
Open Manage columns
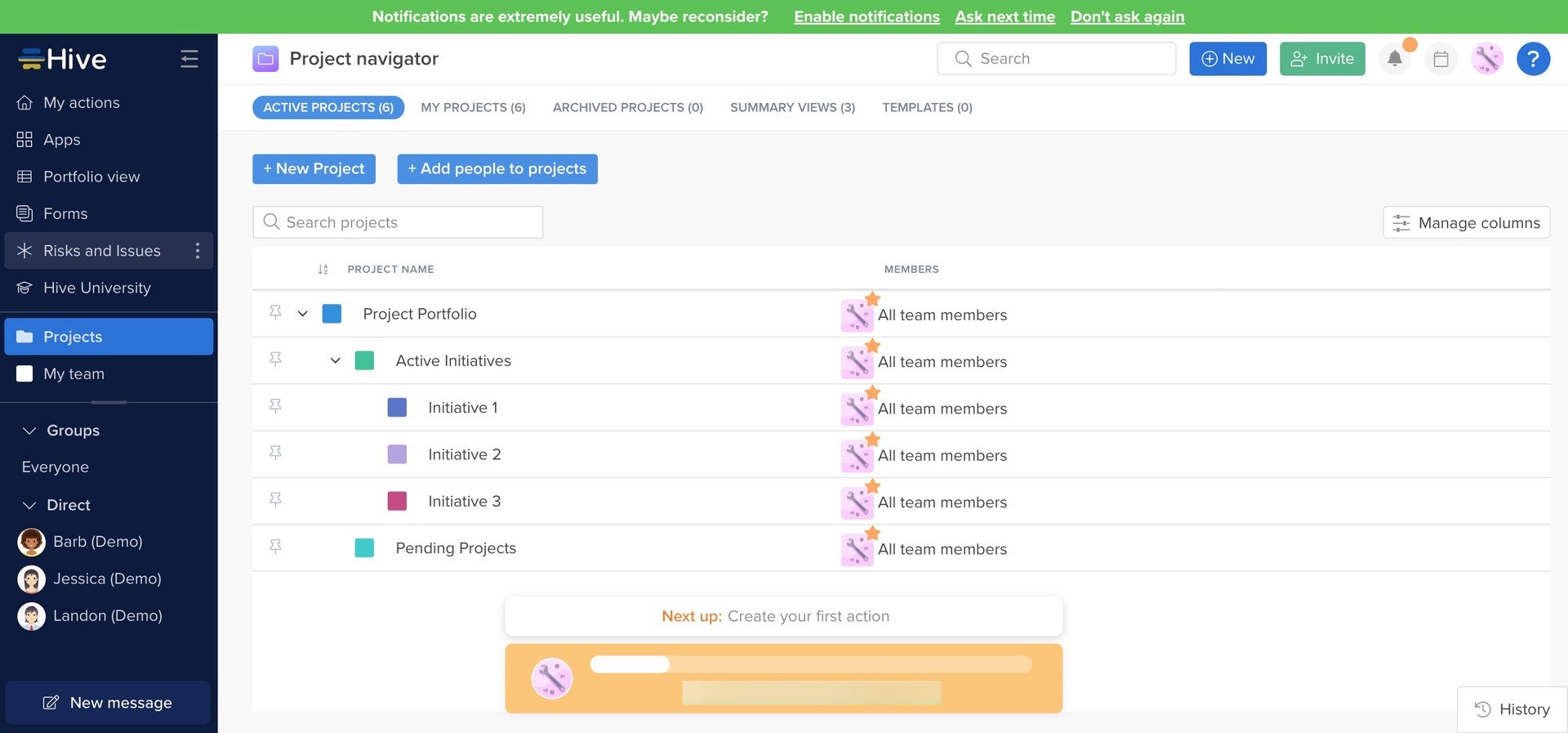point(1466,222)
